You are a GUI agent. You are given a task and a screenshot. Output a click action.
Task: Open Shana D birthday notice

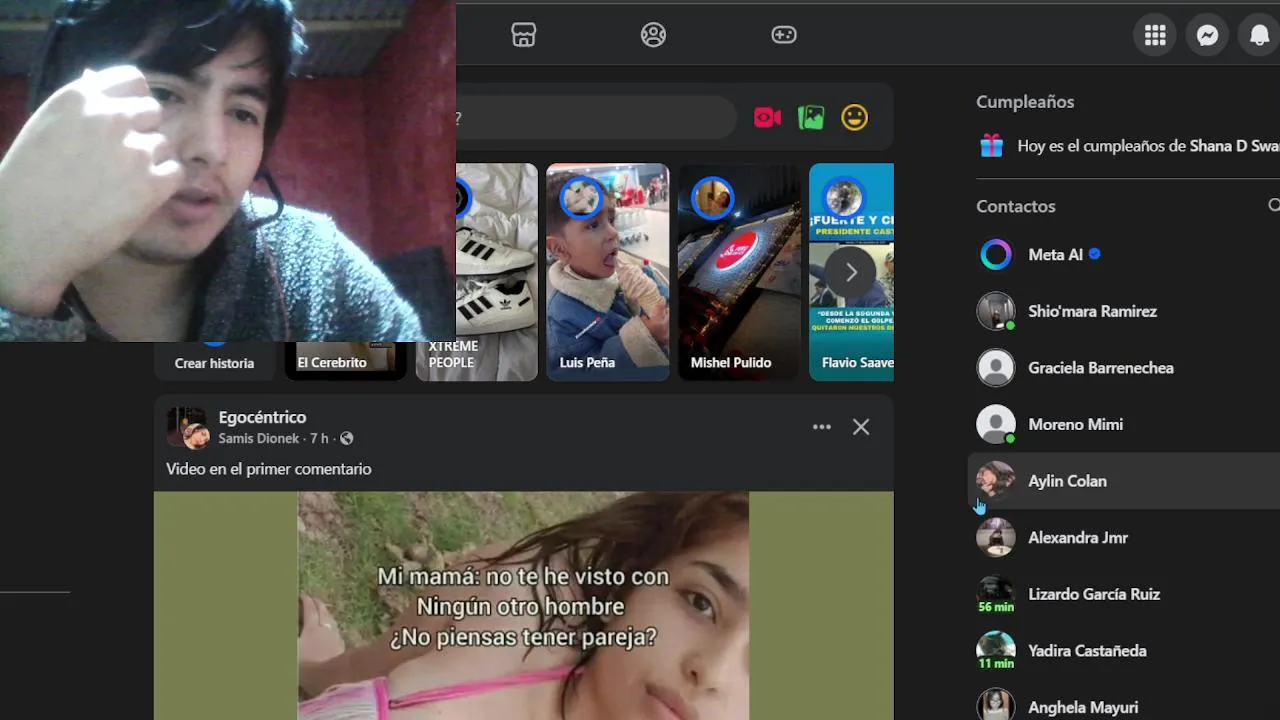tap(1148, 146)
